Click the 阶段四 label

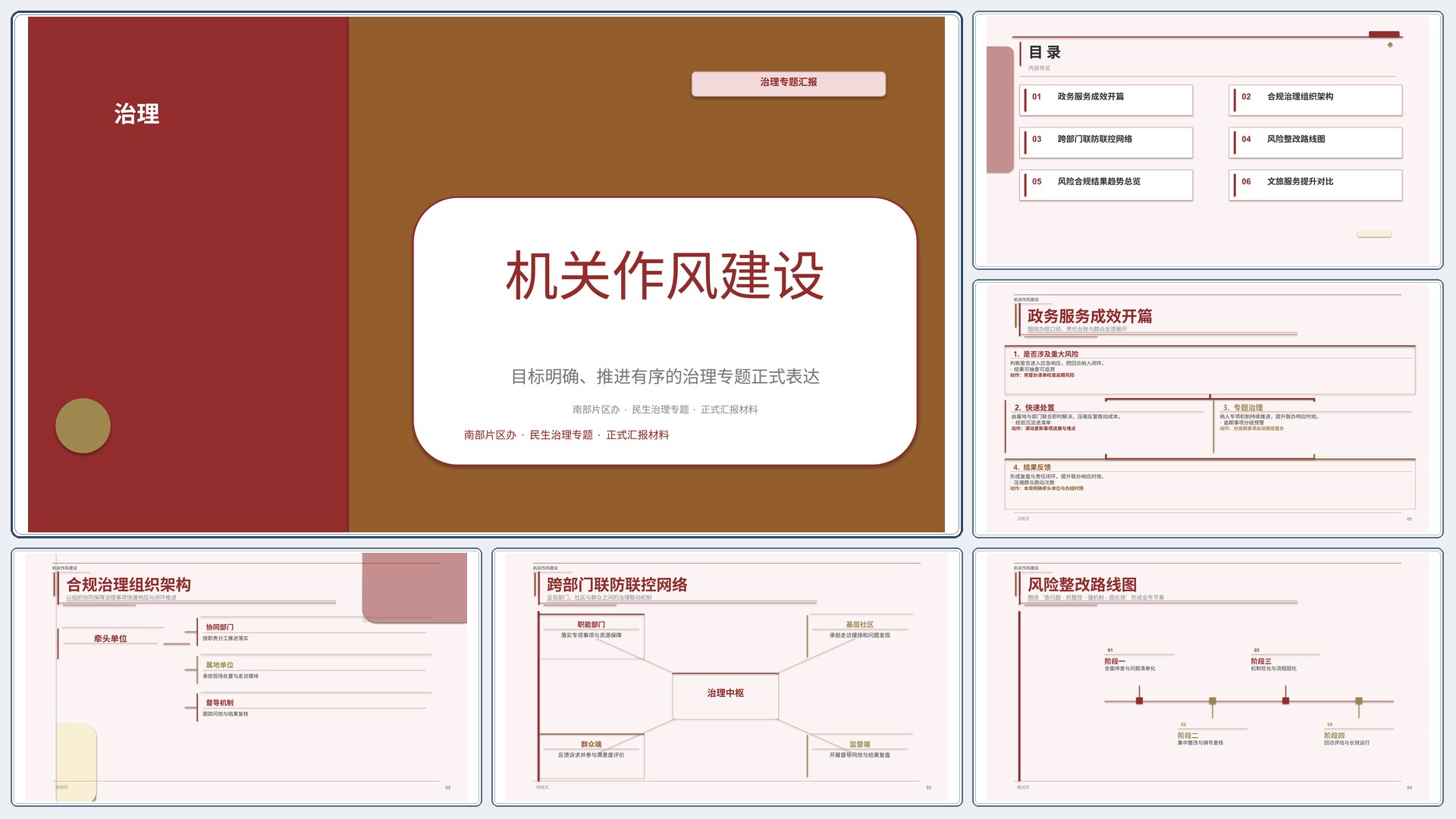pyautogui.click(x=1335, y=736)
